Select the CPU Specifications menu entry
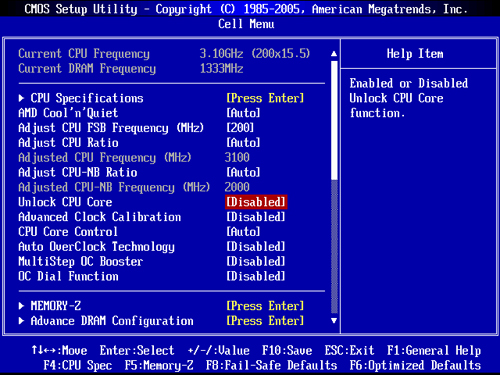This screenshot has height=375, width=500. point(87,98)
